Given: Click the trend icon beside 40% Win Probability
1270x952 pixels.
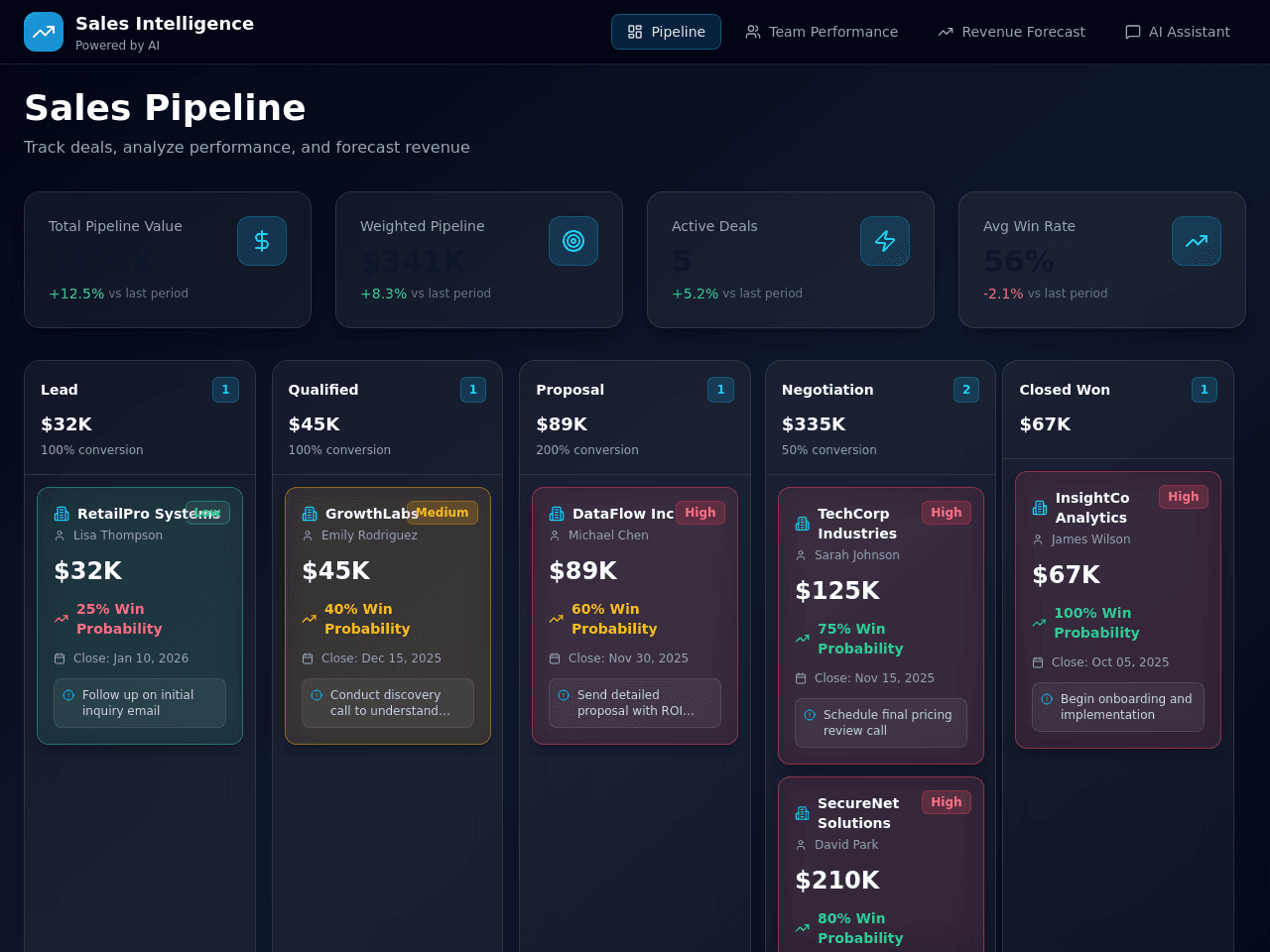Looking at the screenshot, I should 310,619.
